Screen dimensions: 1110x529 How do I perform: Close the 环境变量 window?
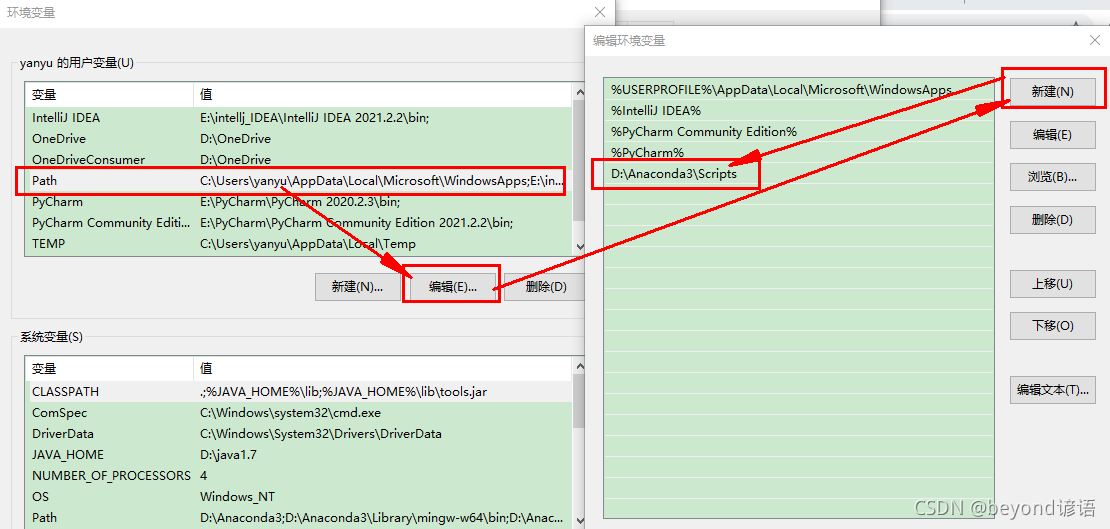click(x=600, y=12)
